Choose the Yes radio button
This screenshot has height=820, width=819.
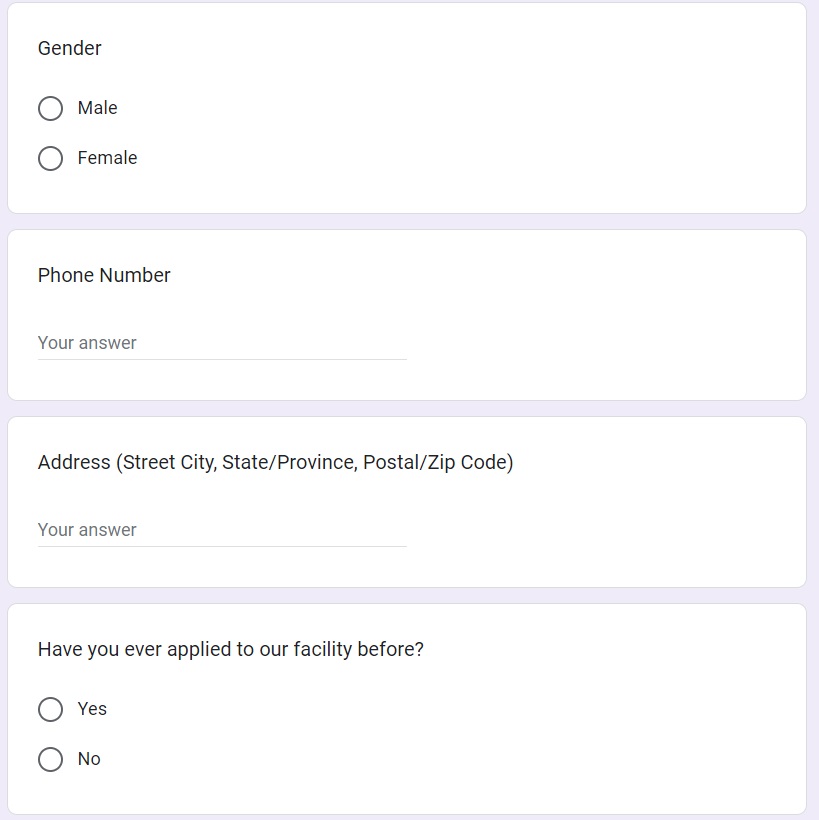point(50,709)
